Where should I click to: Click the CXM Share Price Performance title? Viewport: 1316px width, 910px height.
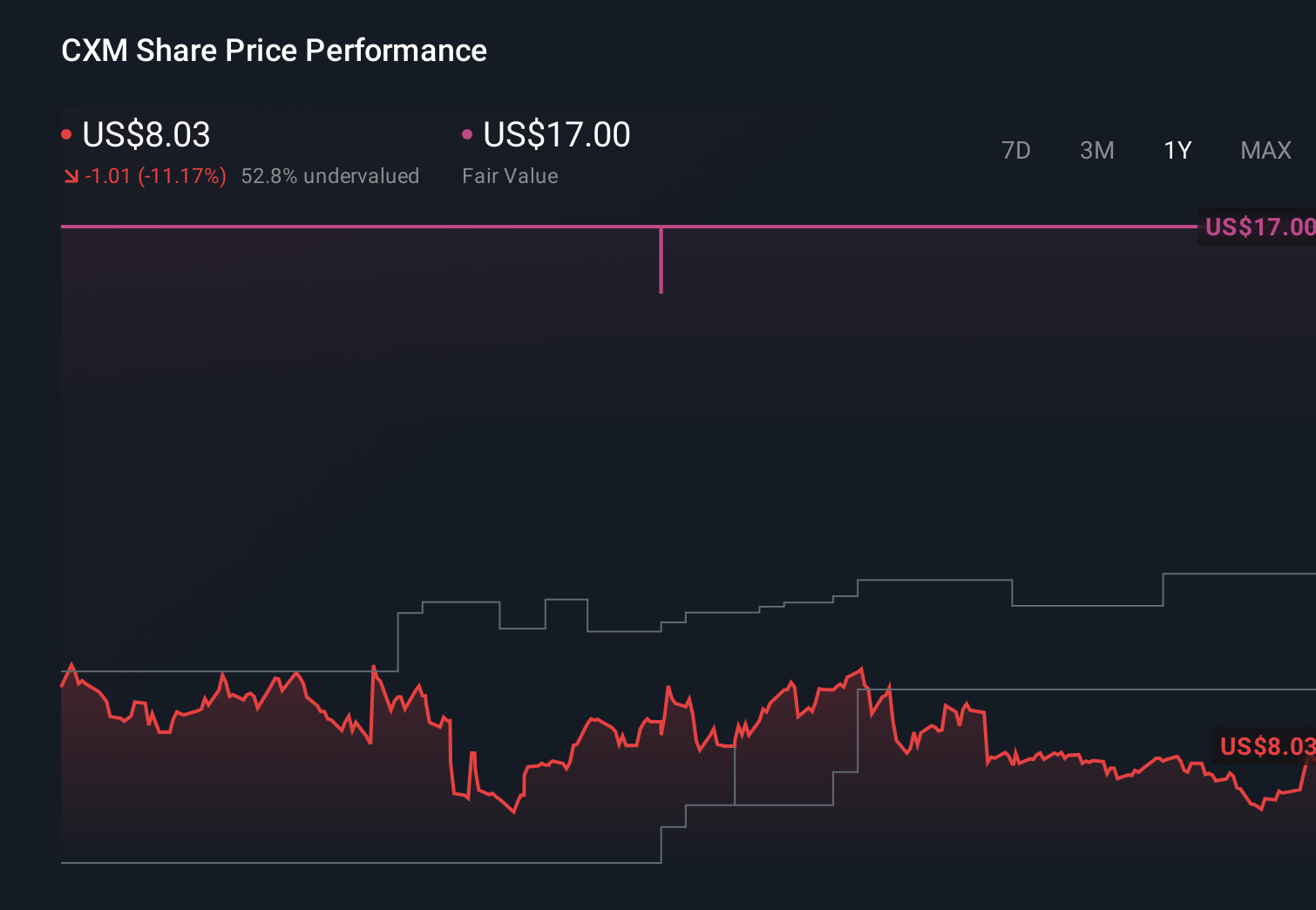coord(274,51)
